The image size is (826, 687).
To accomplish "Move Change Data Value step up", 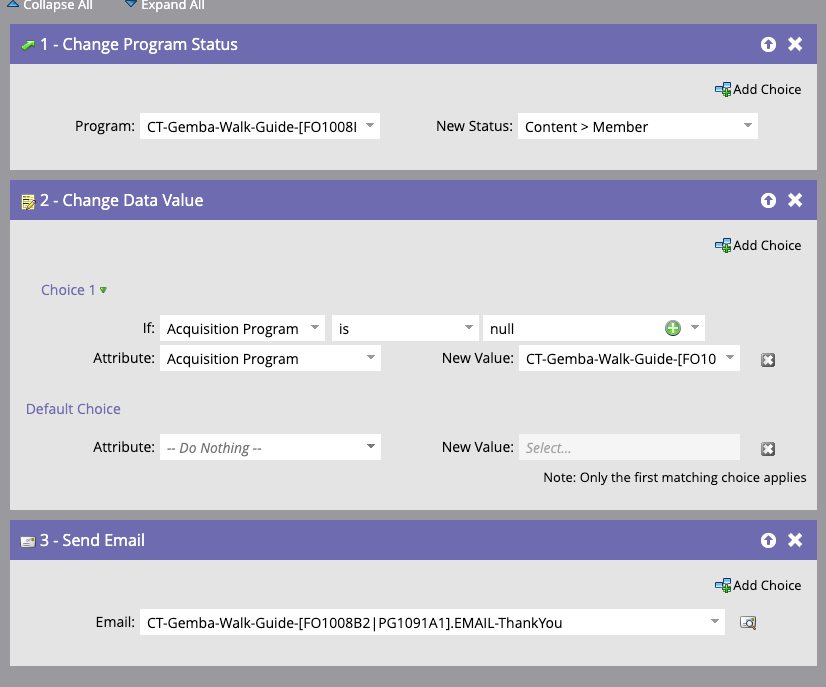I will pos(768,200).
